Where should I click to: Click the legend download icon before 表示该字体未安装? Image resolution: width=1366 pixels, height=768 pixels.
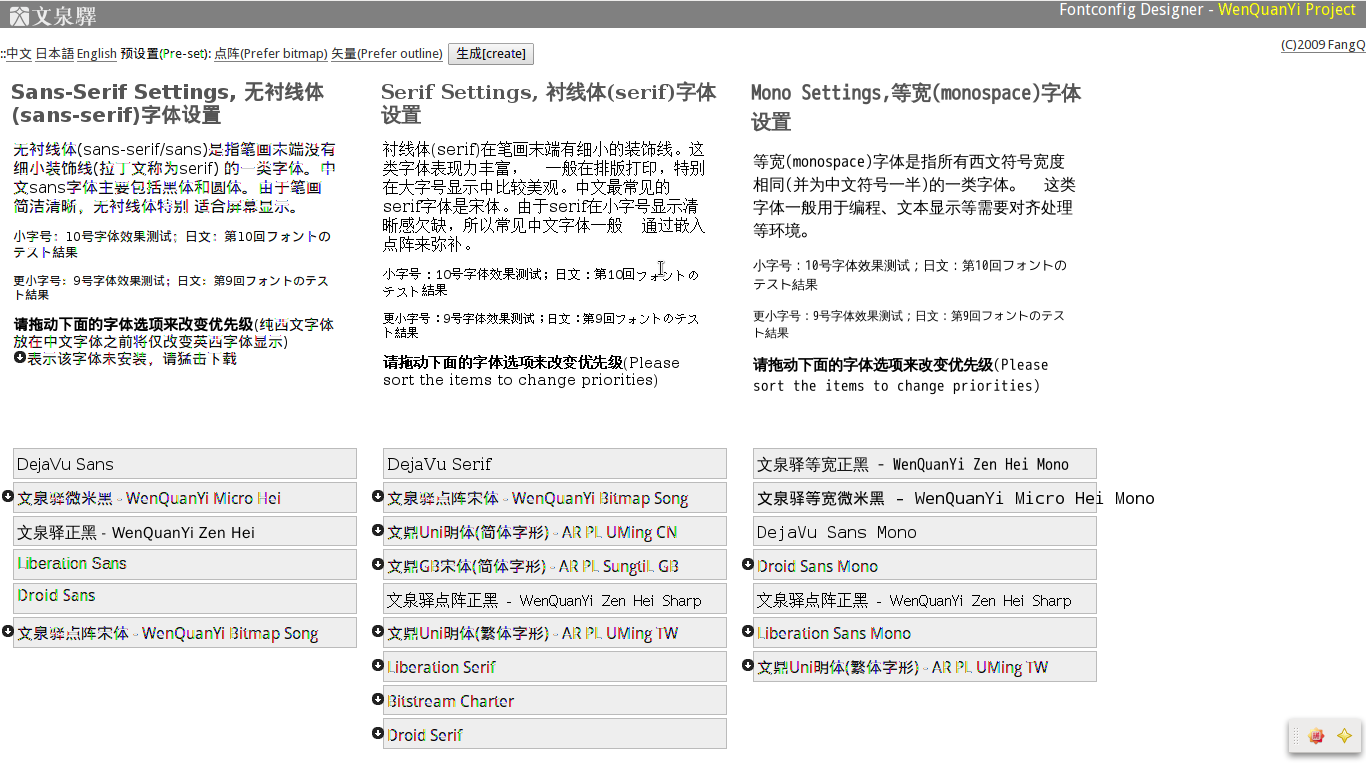tap(20, 357)
